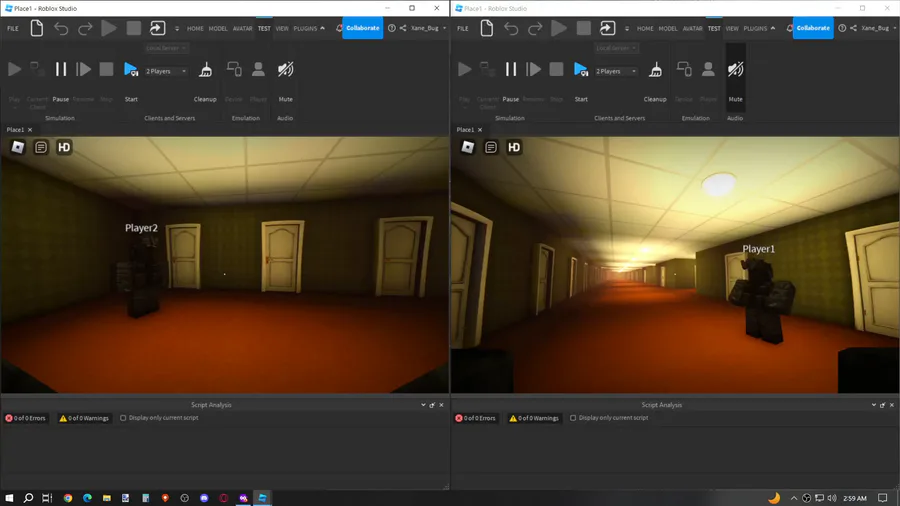Click the Cleanup broom icon in left window

(205, 70)
